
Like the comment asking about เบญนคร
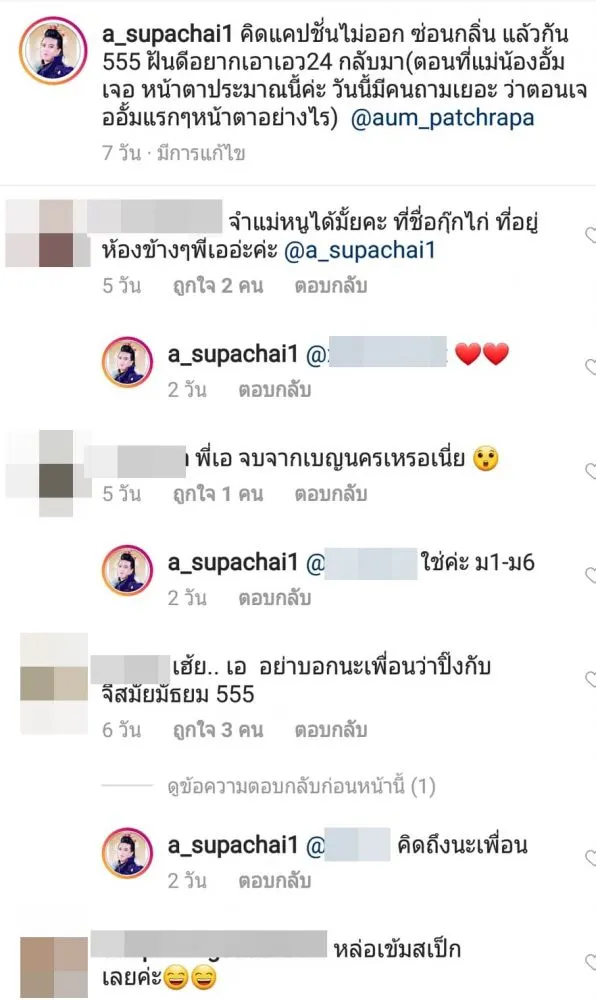coord(591,471)
